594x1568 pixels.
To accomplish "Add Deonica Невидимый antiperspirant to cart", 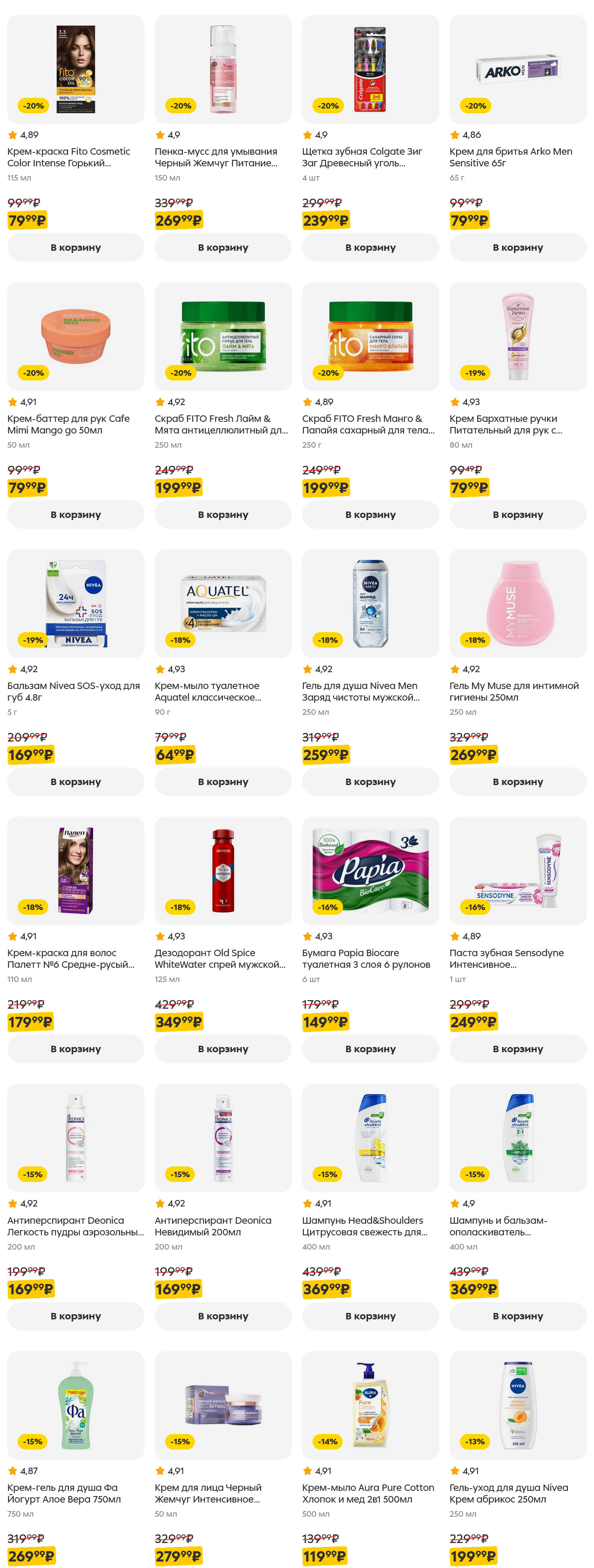I will tap(223, 1316).
